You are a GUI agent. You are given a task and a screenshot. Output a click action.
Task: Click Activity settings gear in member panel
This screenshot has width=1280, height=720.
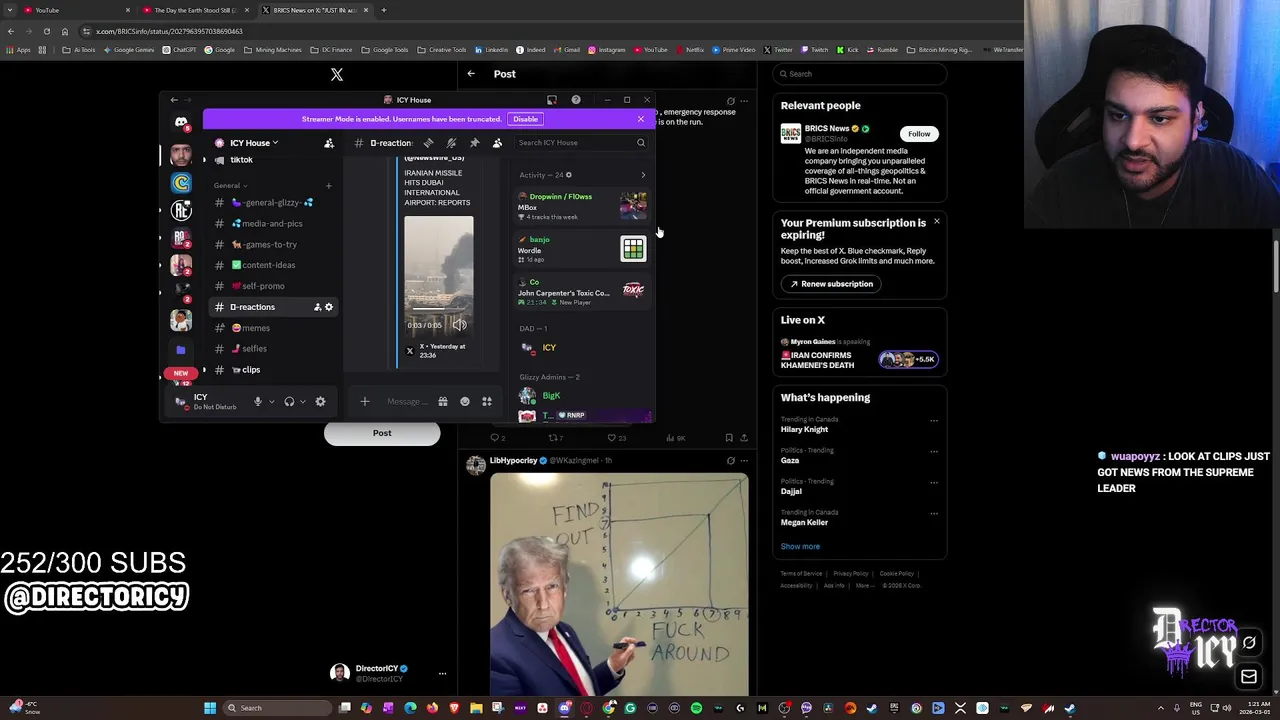[x=569, y=175]
